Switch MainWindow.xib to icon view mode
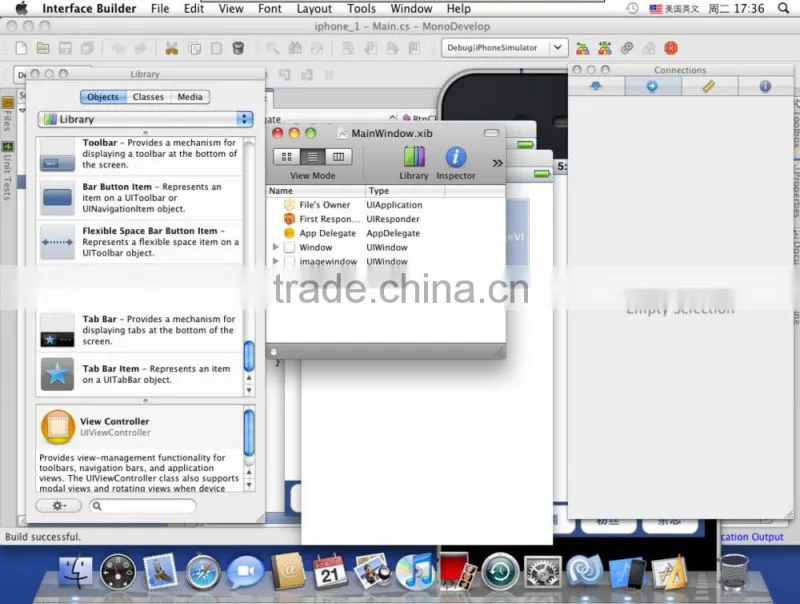This screenshot has height=604, width=800. click(287, 157)
